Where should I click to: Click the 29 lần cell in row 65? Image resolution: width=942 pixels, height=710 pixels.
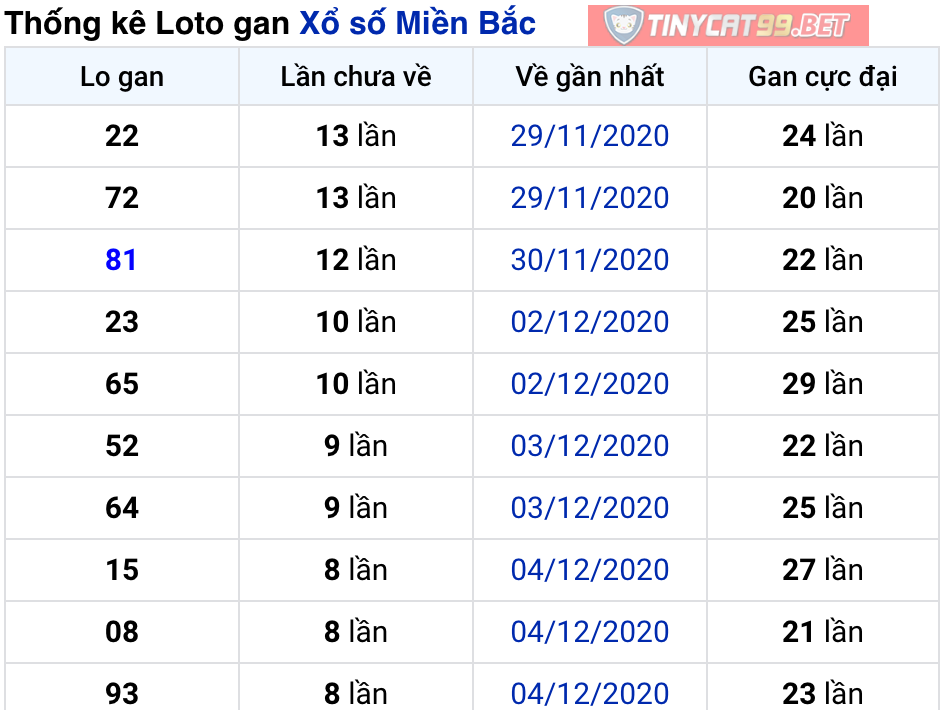tap(823, 384)
